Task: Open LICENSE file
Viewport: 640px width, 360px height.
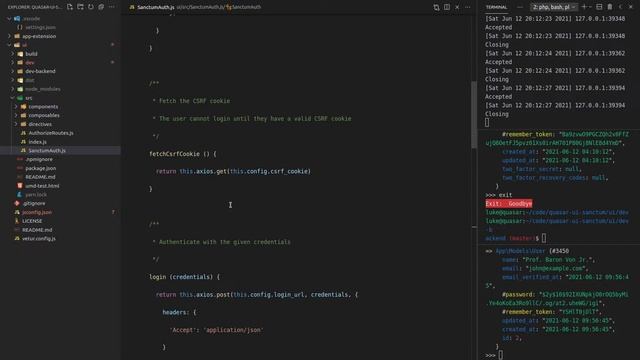Action: pos(32,221)
